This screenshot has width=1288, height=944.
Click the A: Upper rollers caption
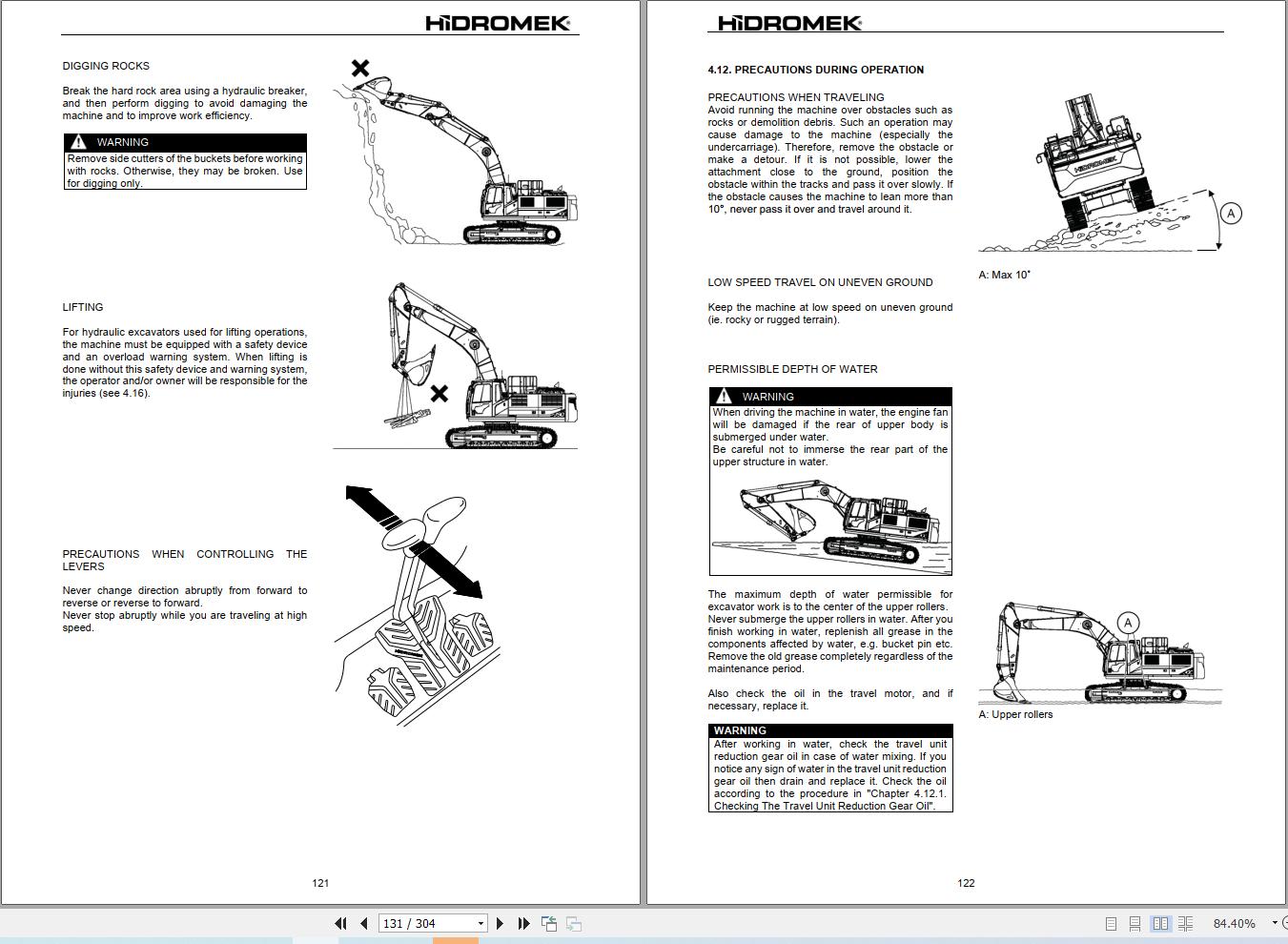1015,714
